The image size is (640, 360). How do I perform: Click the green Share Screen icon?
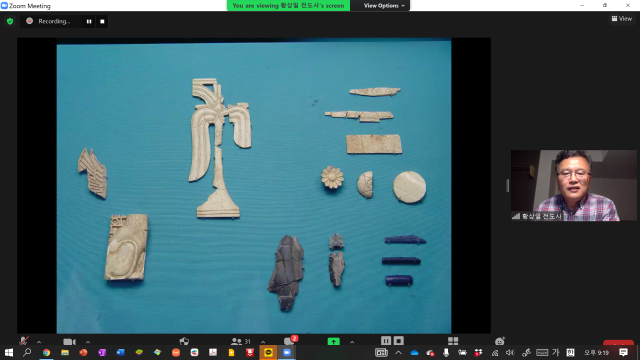click(x=333, y=342)
